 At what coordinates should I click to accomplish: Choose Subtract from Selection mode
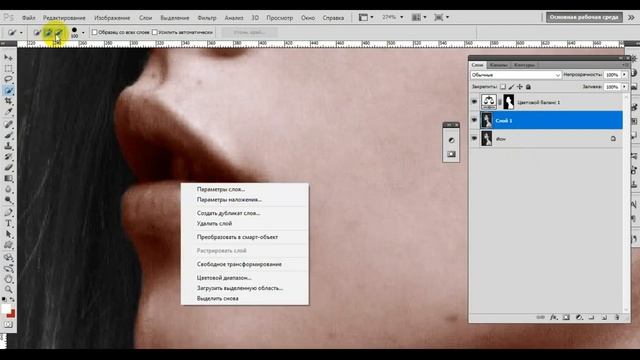(59, 32)
